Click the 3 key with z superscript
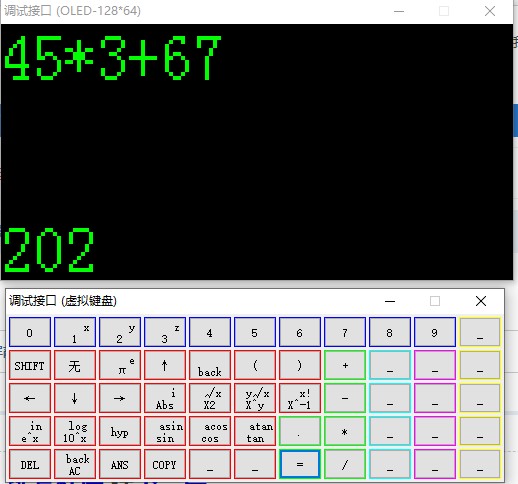The image size is (518, 484). (x=165, y=332)
